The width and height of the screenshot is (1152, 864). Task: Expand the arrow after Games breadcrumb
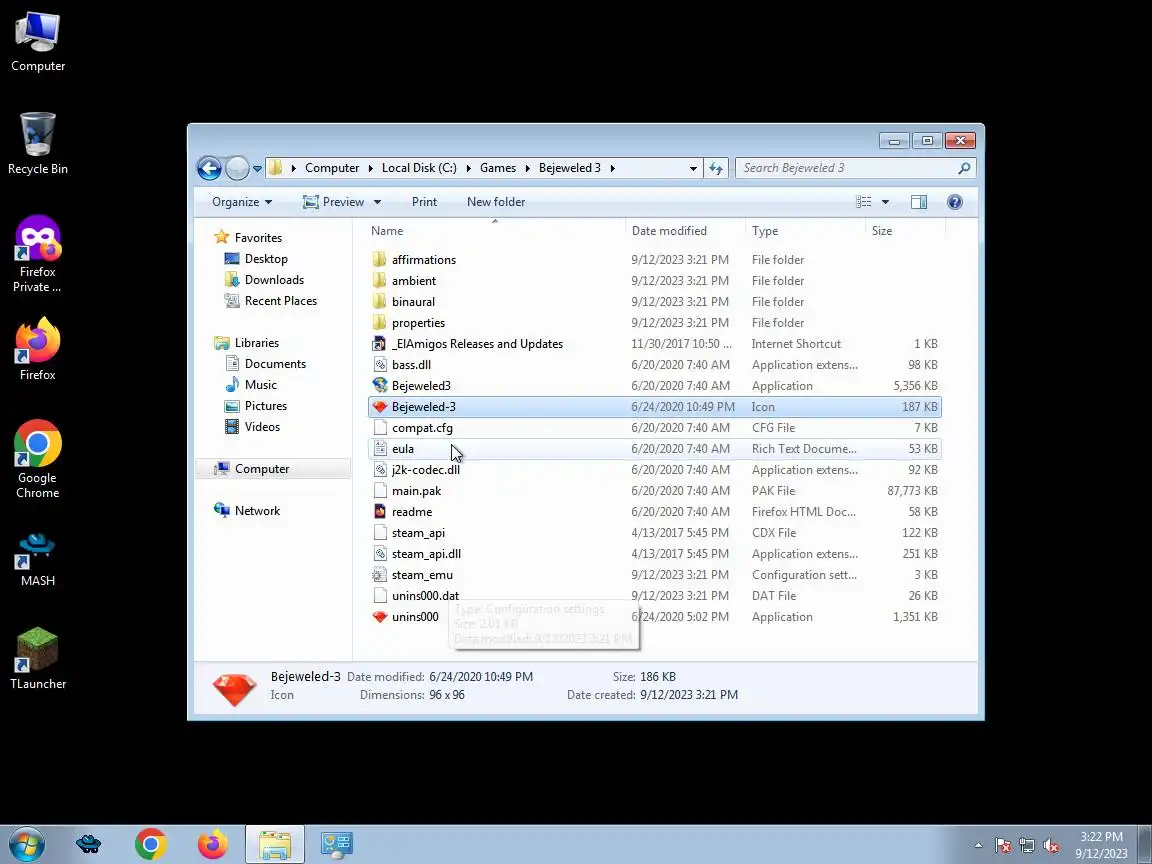(528, 168)
